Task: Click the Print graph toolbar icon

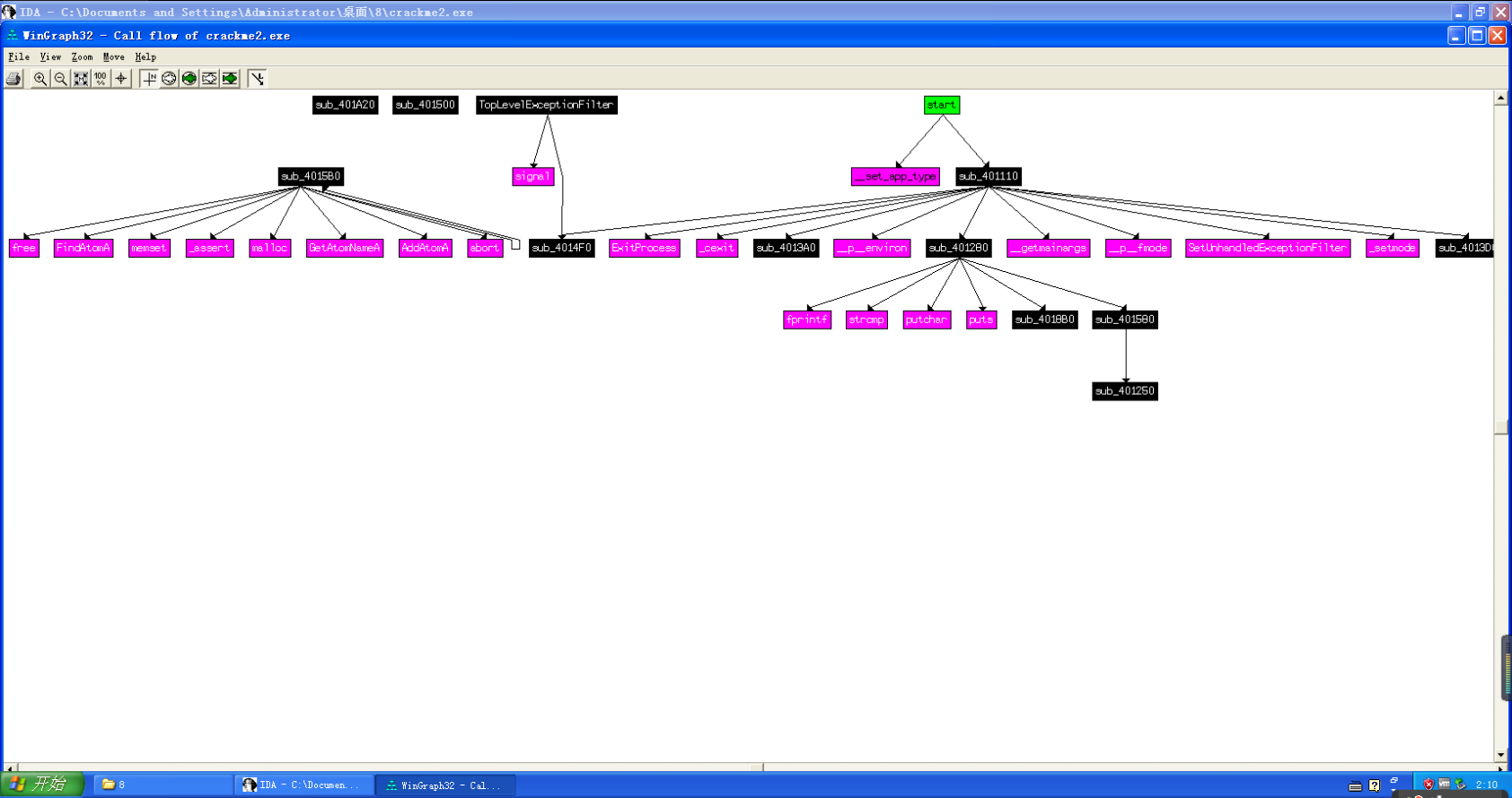Action: click(13, 79)
